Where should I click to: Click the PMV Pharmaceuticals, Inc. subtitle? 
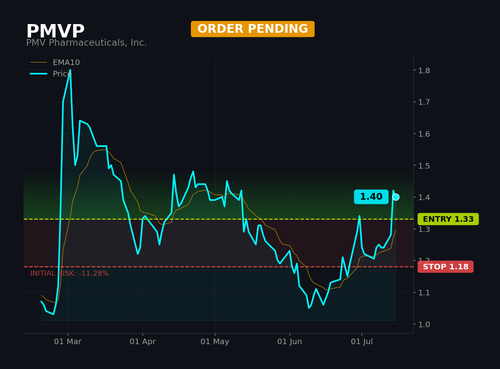coord(86,43)
